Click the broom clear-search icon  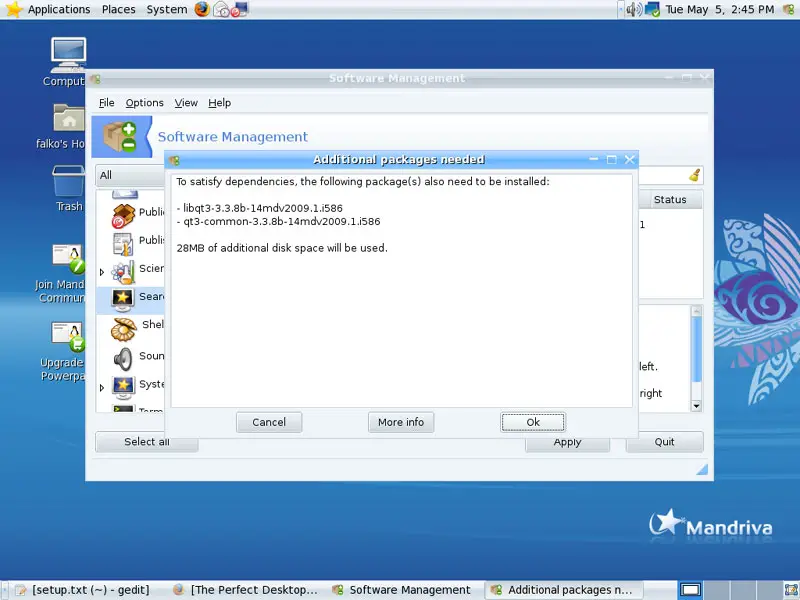(x=694, y=175)
